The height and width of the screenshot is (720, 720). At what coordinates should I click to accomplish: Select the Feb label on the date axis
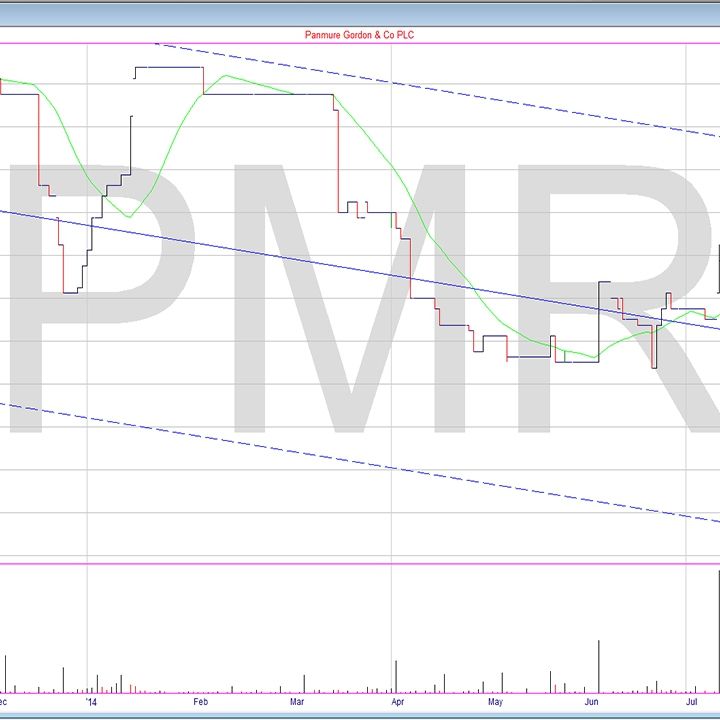(x=200, y=703)
